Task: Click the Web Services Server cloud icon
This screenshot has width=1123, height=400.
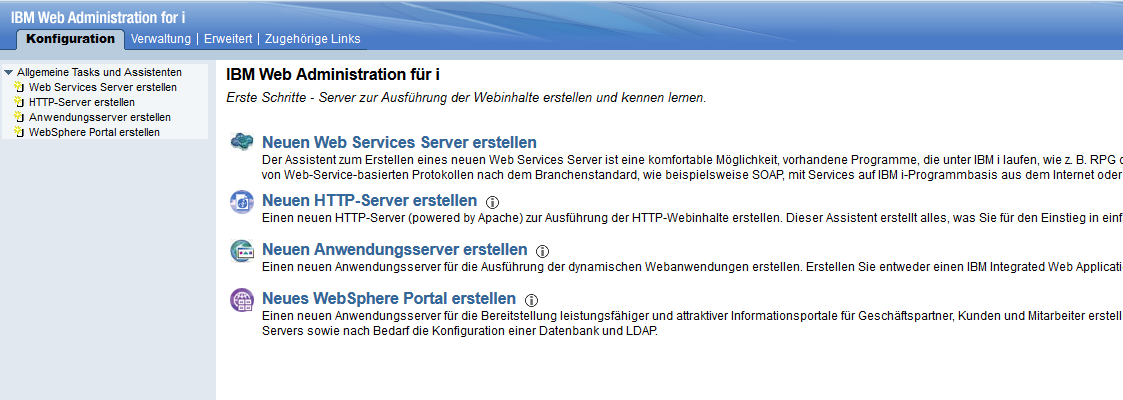Action: tap(242, 143)
